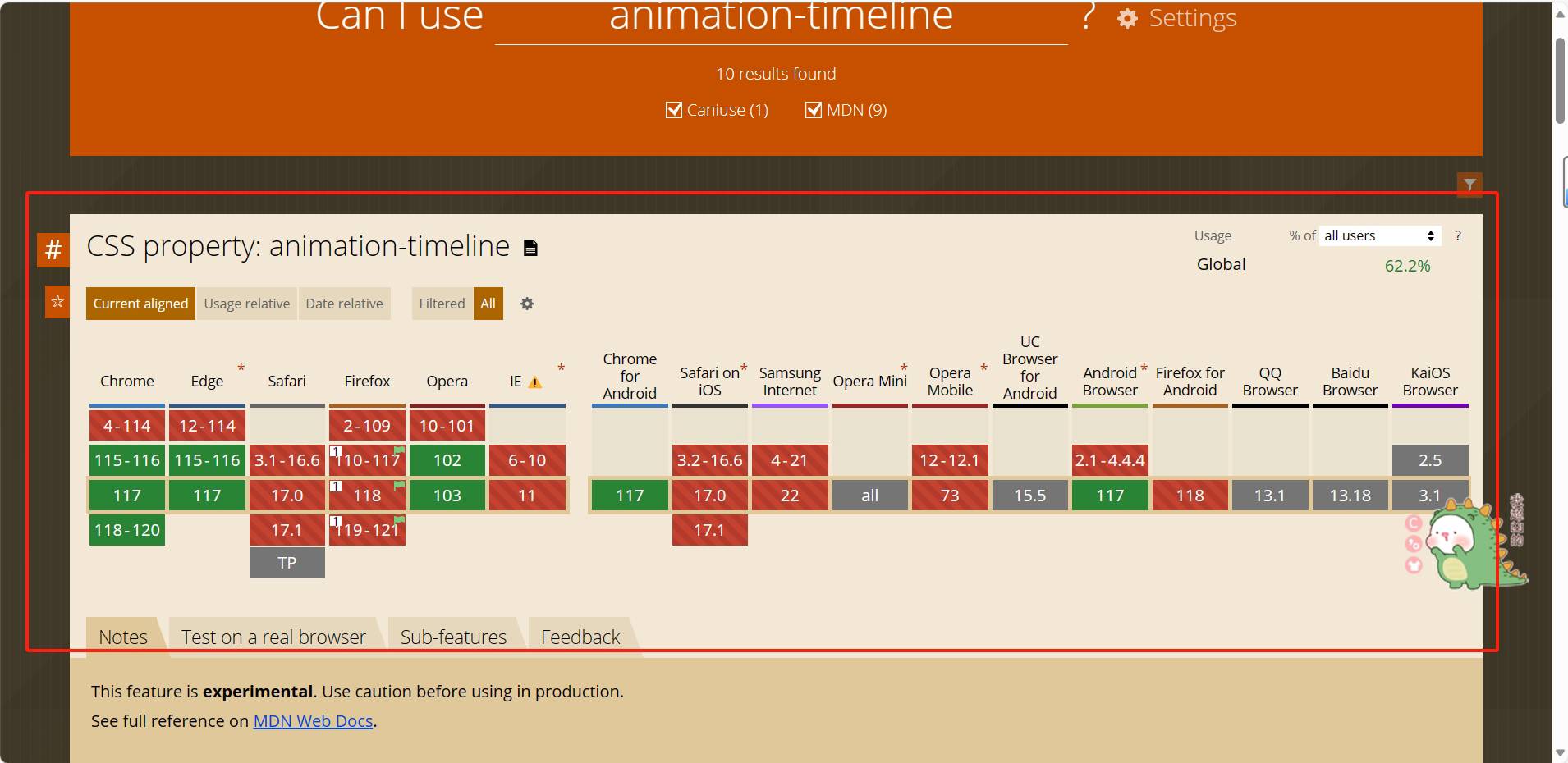Open the all users usage dropdown
The height and width of the screenshot is (763, 1568).
point(1380,235)
